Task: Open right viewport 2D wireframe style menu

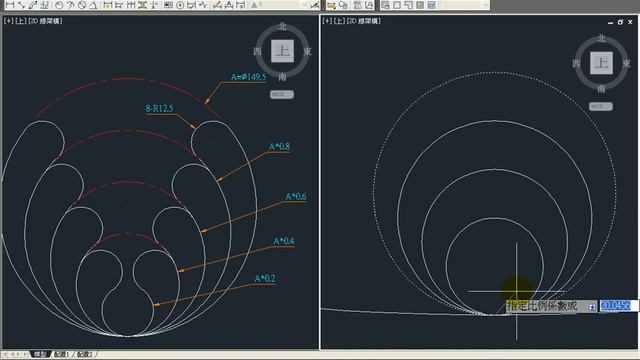Action: pos(363,21)
